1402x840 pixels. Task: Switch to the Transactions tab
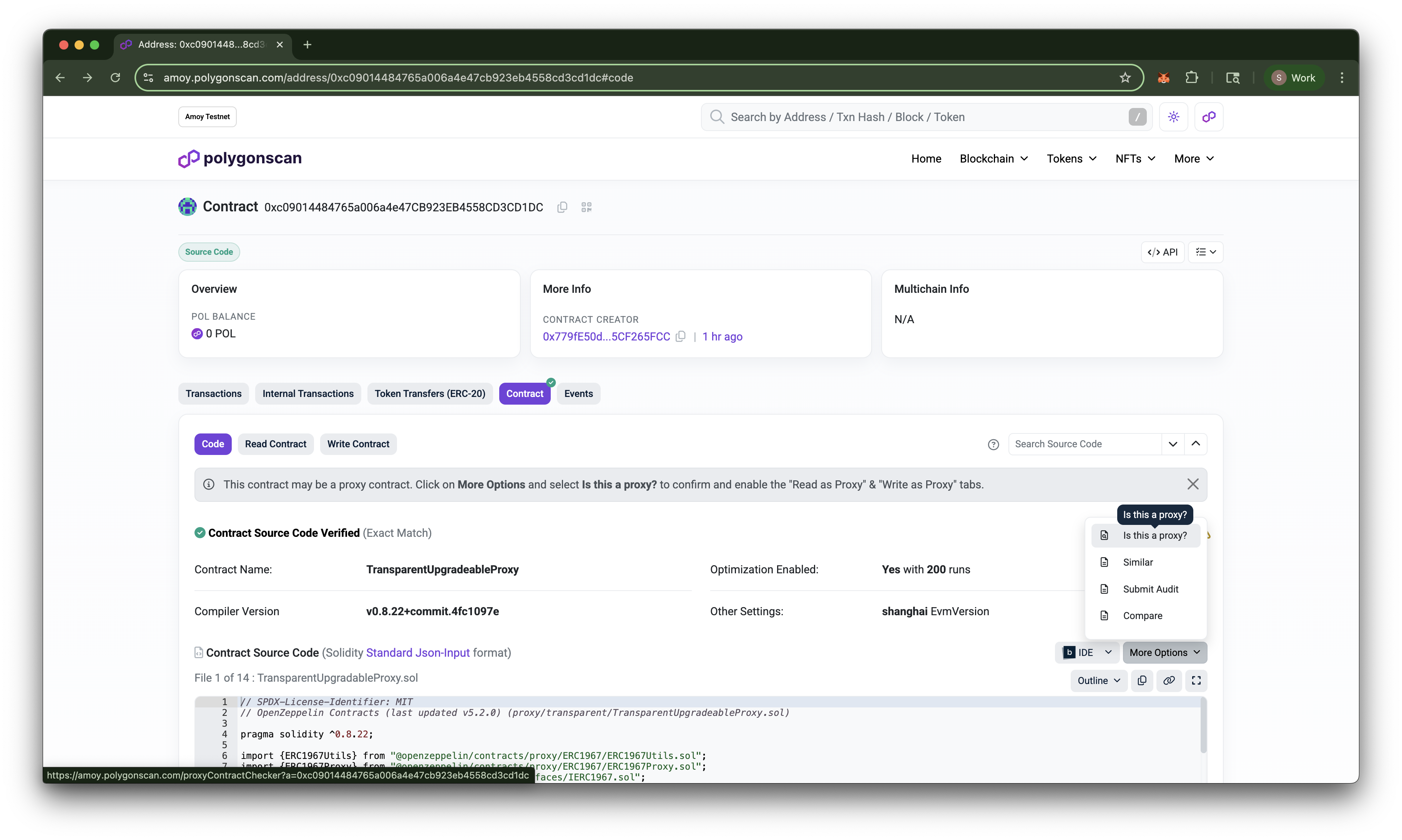(x=213, y=393)
